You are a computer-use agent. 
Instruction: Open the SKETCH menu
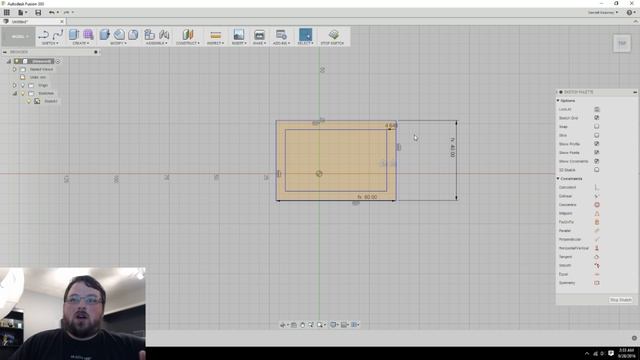[x=50, y=43]
